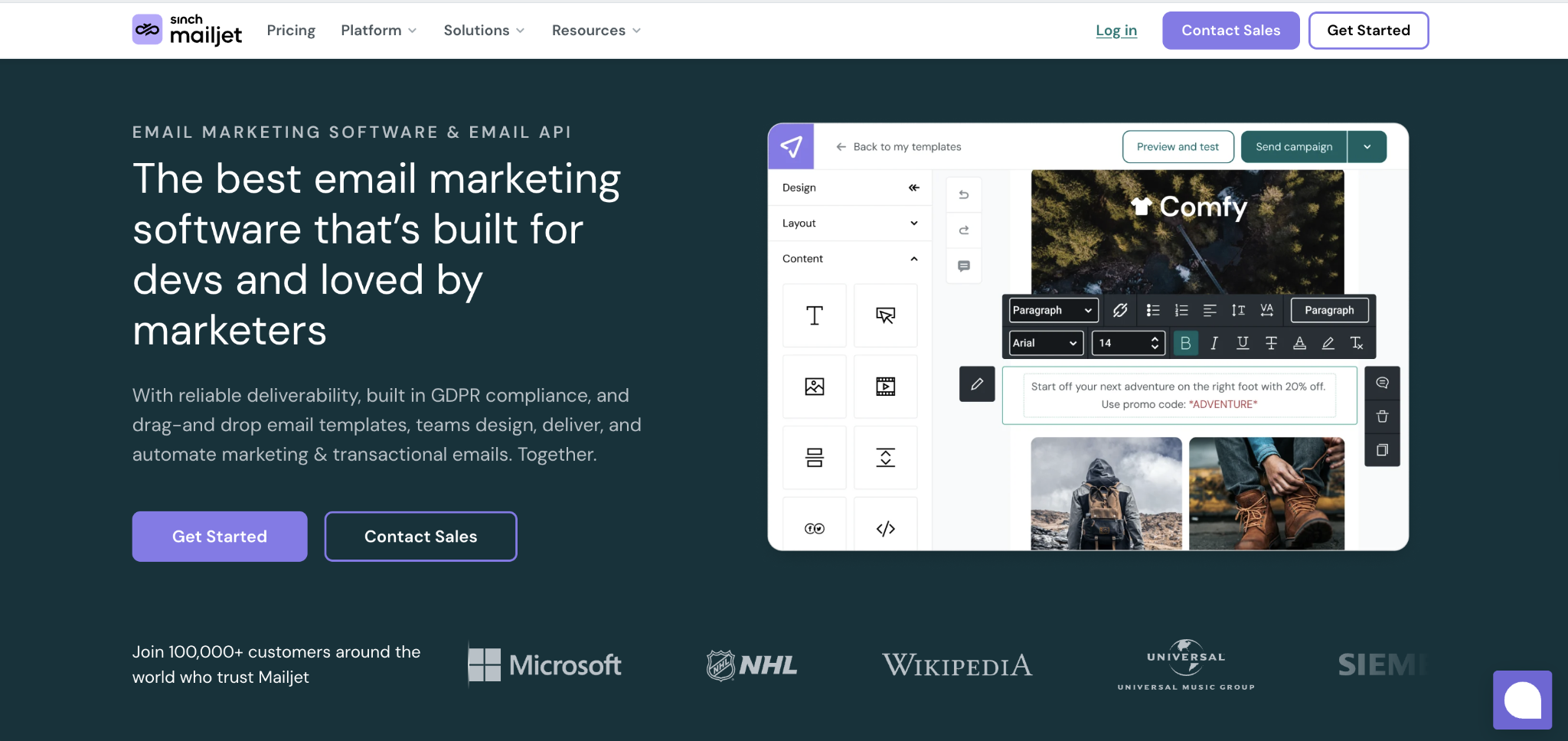Open the bulleted list formatting icon
Viewport: 1568px width, 741px height.
tap(1152, 310)
